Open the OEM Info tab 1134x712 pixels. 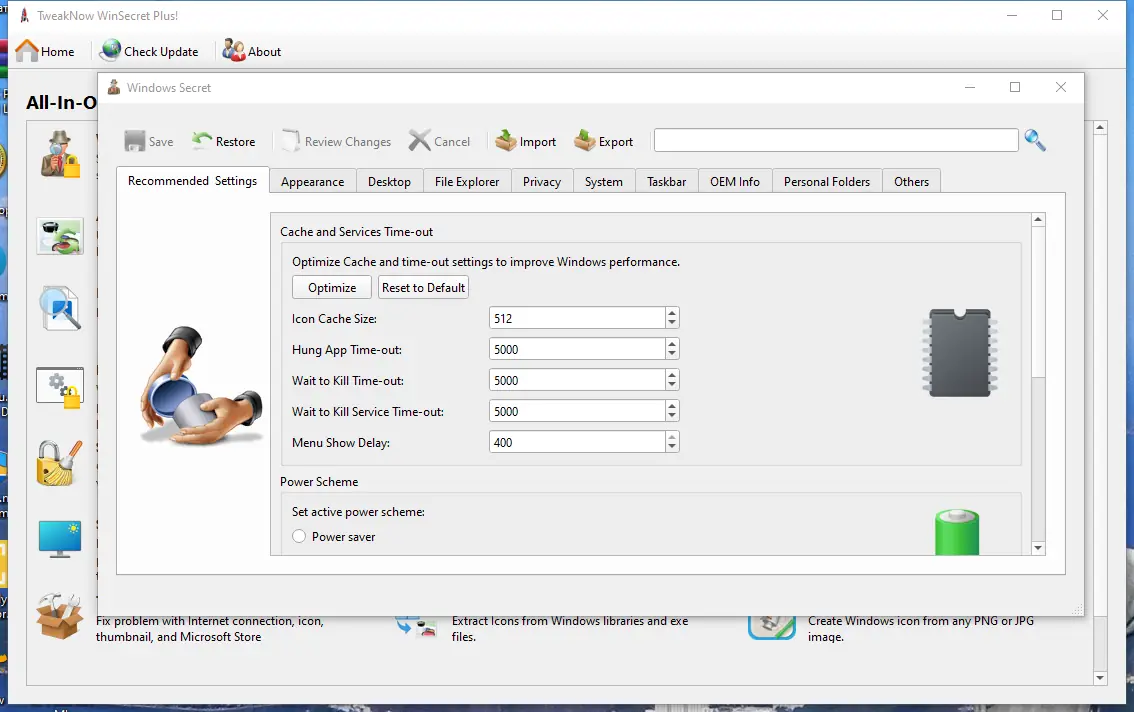coord(735,182)
